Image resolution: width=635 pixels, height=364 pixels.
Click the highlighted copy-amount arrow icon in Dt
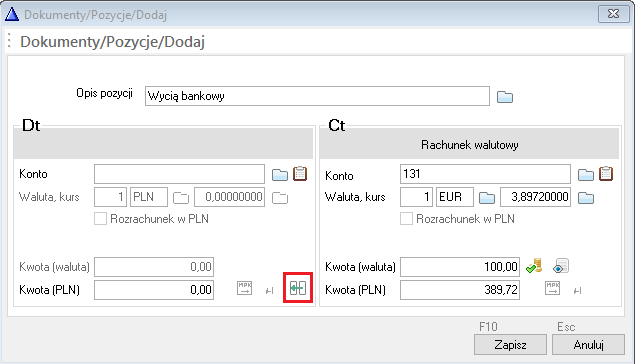coord(298,288)
